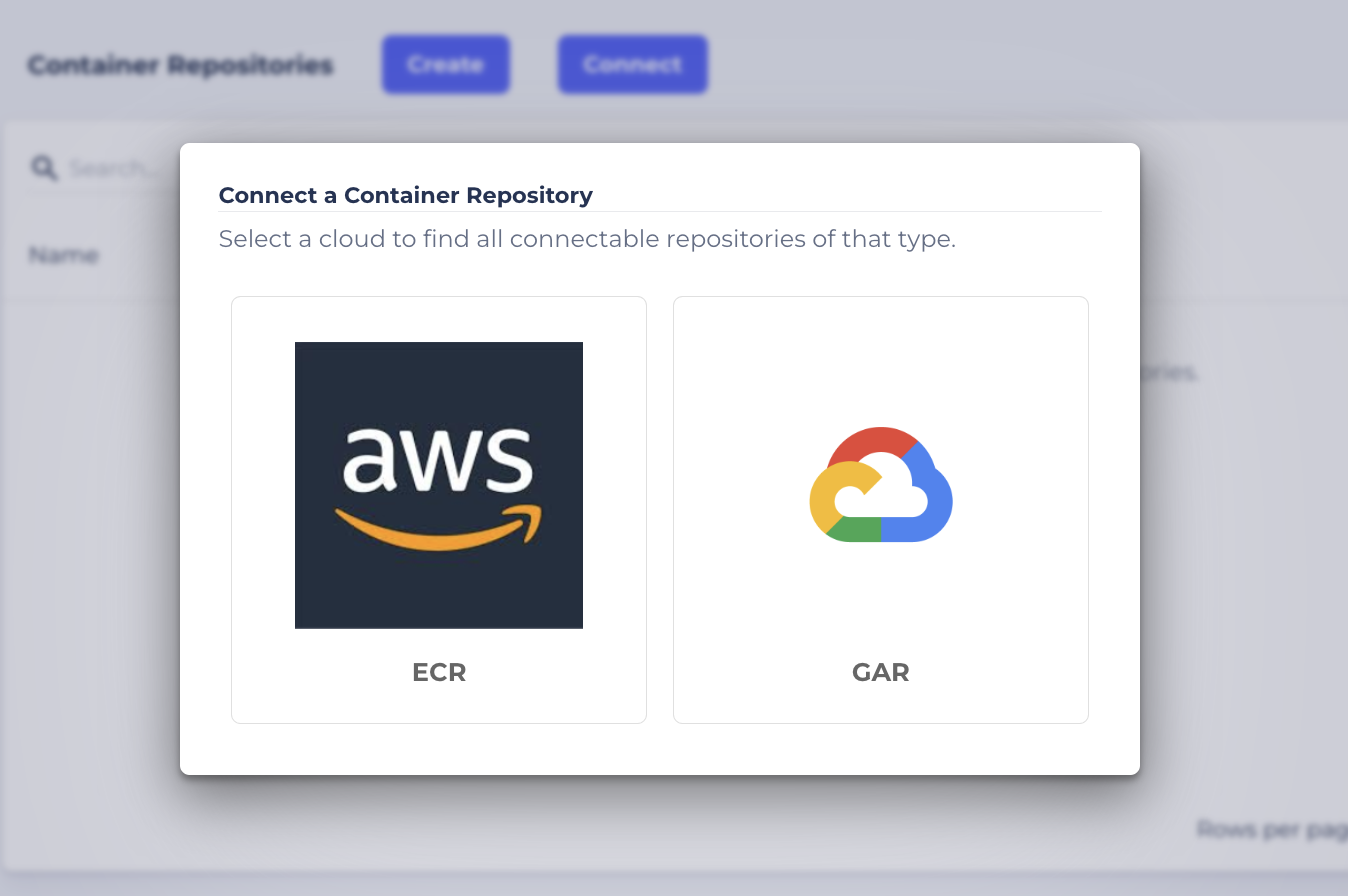The width and height of the screenshot is (1348, 896).
Task: Click the Name column header
Action: 64,255
